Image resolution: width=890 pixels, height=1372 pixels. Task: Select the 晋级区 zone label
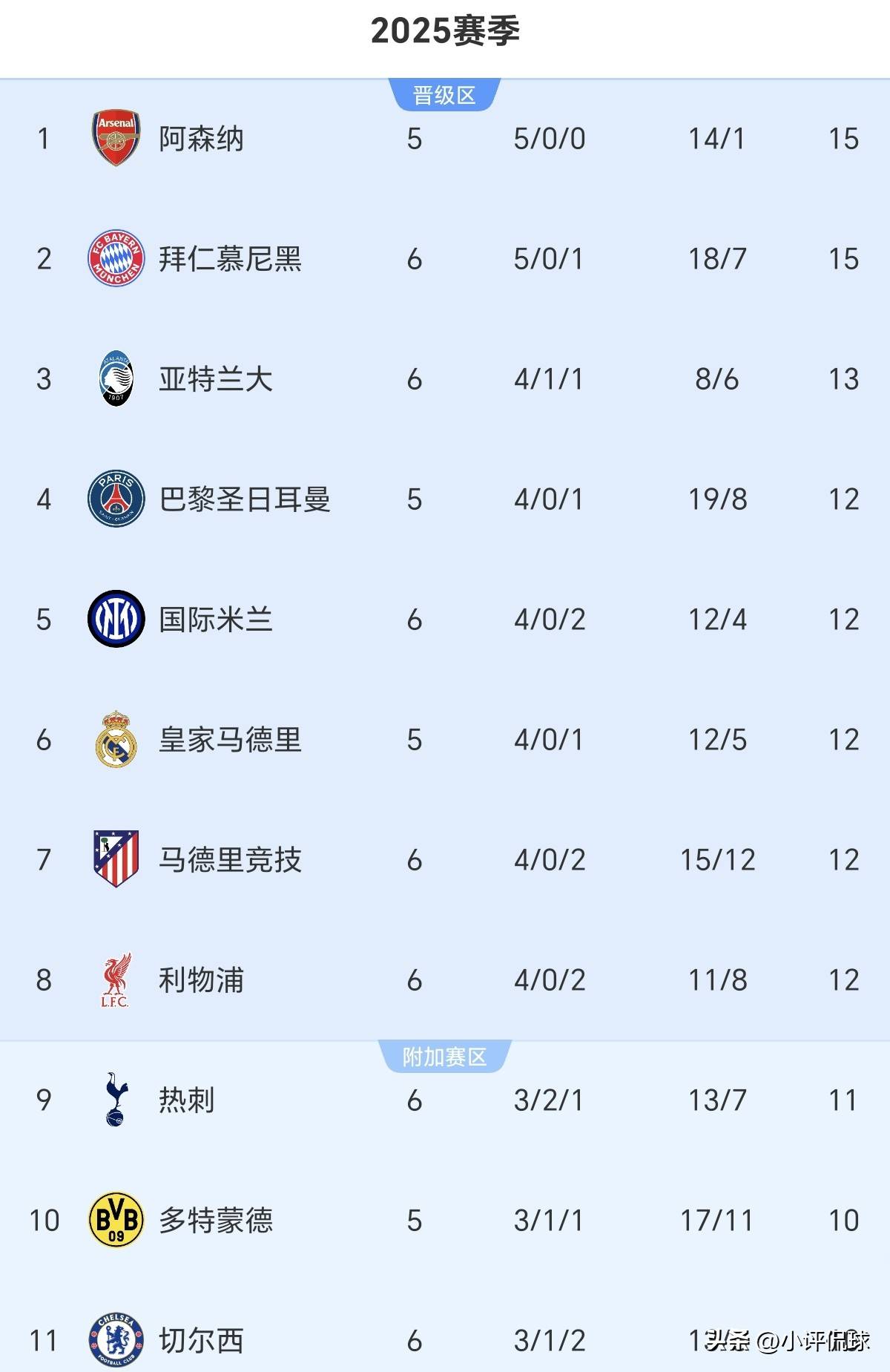coord(444,96)
